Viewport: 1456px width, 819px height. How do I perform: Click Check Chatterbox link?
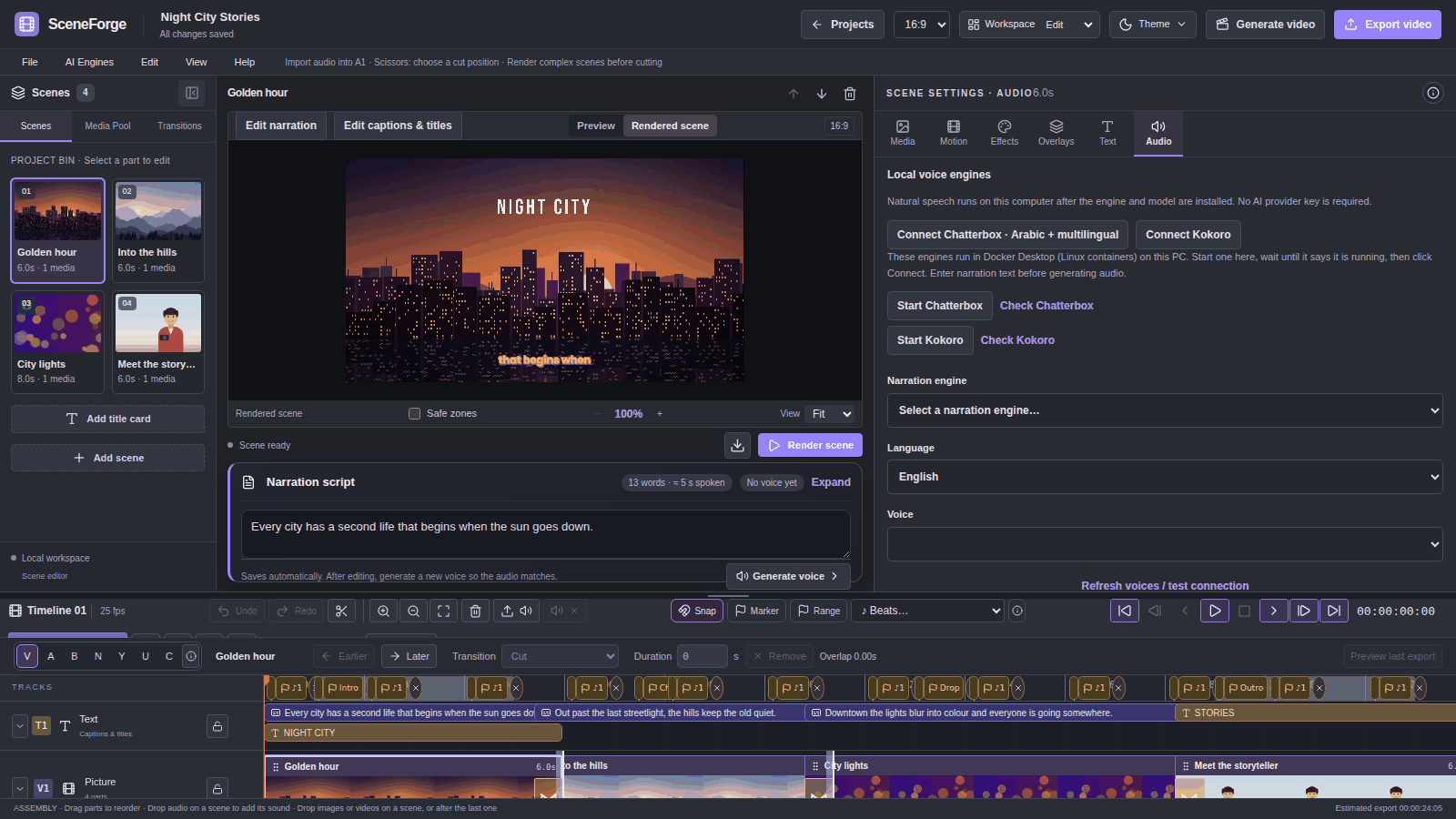1046,306
